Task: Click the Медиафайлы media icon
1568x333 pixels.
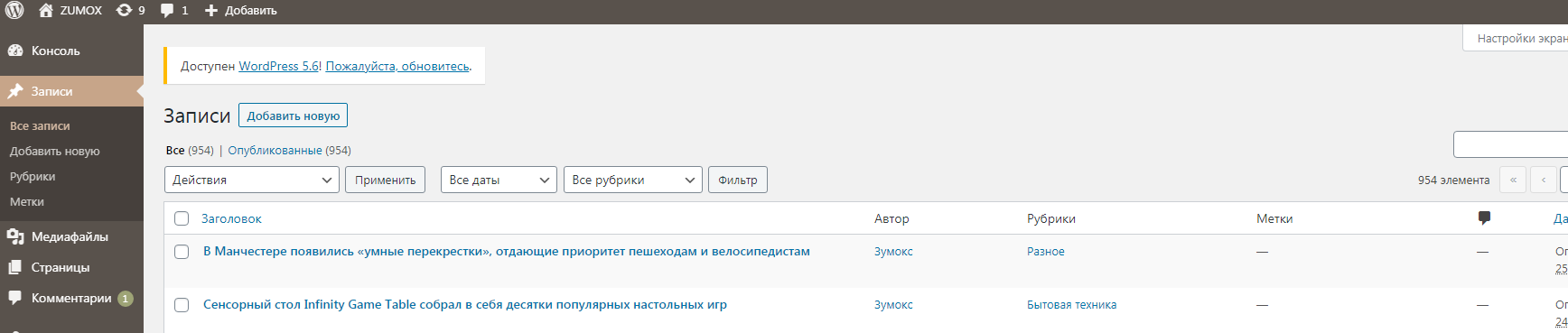Action: 15,236
